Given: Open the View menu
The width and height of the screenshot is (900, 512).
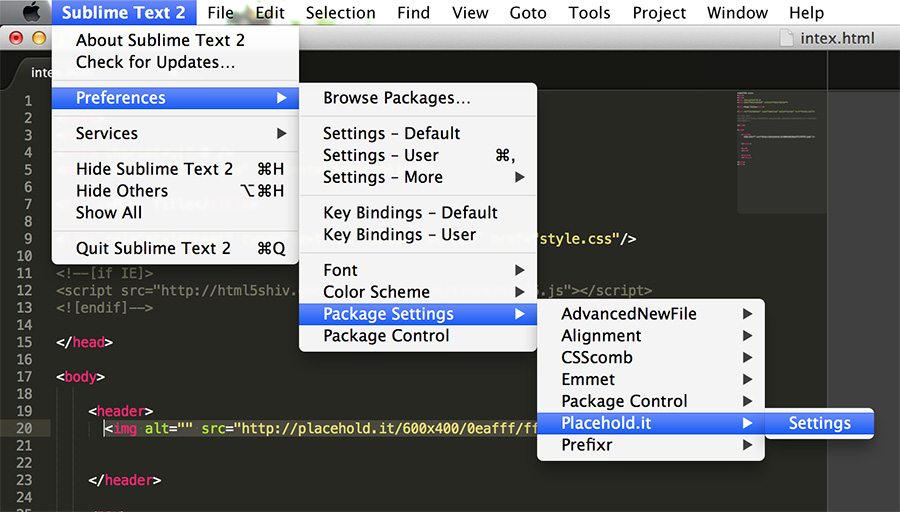Looking at the screenshot, I should click(470, 12).
